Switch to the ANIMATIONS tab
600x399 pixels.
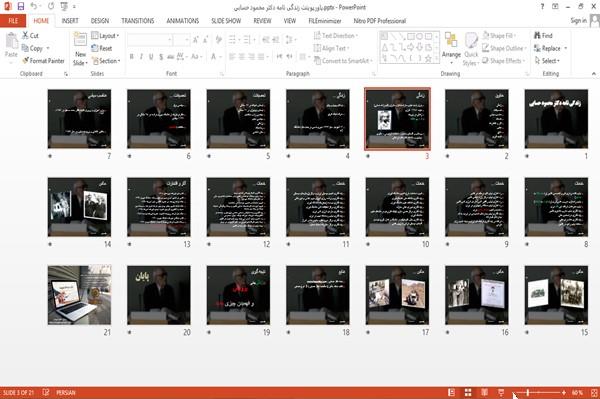[183, 21]
